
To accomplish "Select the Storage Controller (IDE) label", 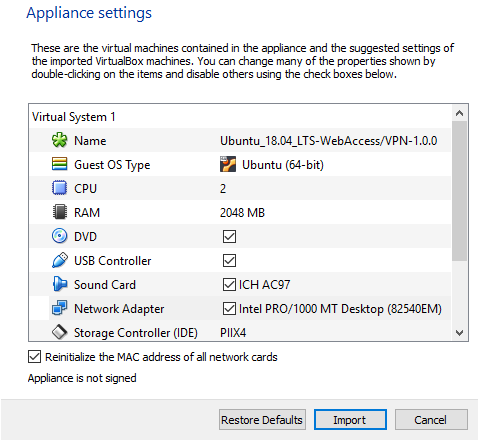I will point(136,333).
